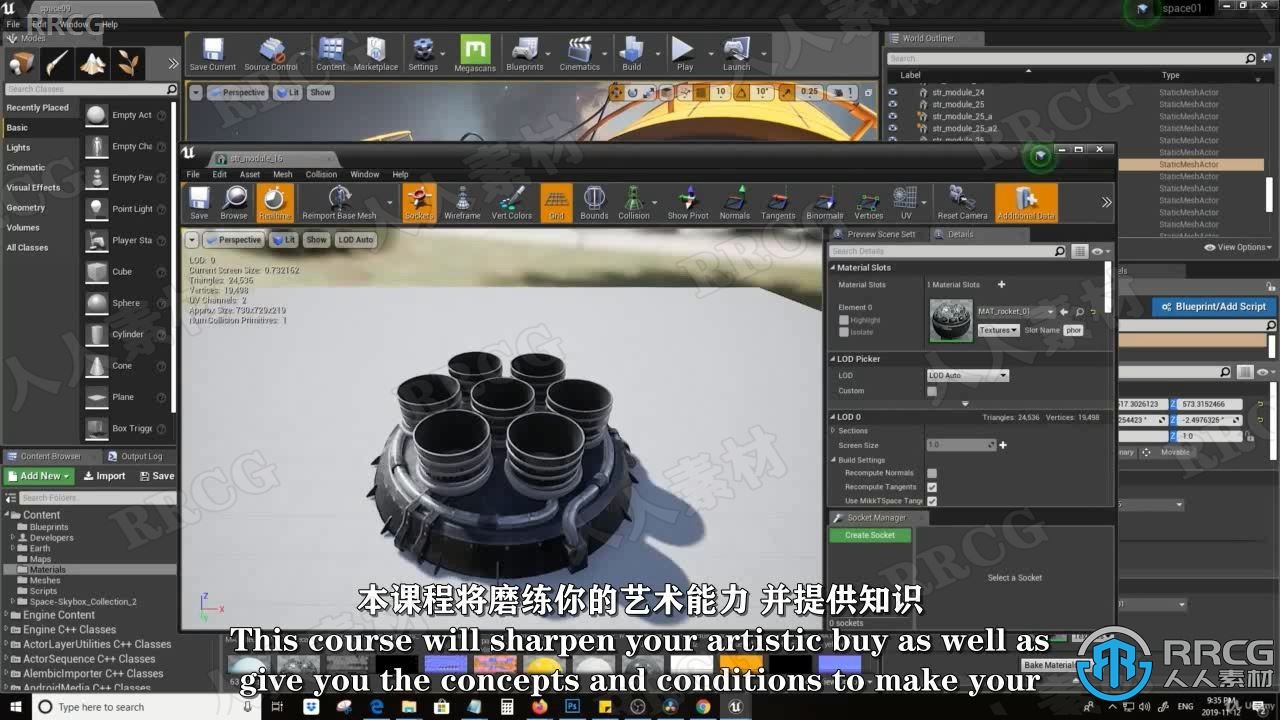Toggle Binormals display in mesh editor
Screen dimensions: 1280x720
click(825, 203)
